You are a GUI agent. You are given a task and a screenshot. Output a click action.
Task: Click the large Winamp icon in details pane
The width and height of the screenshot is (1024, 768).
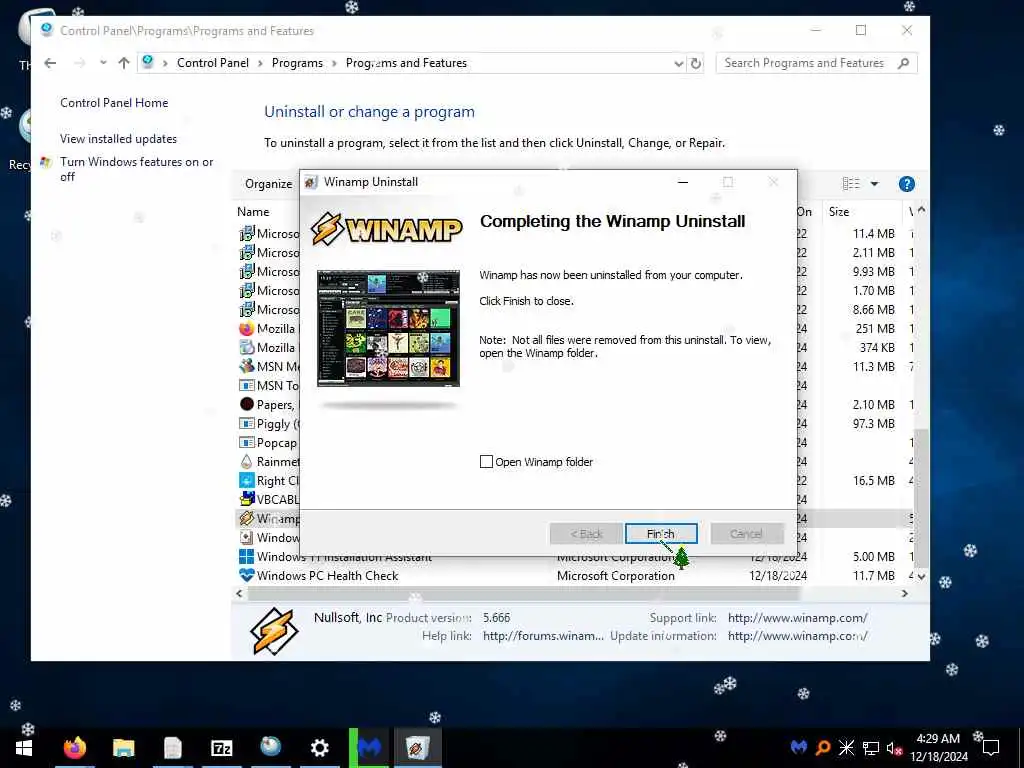[274, 630]
